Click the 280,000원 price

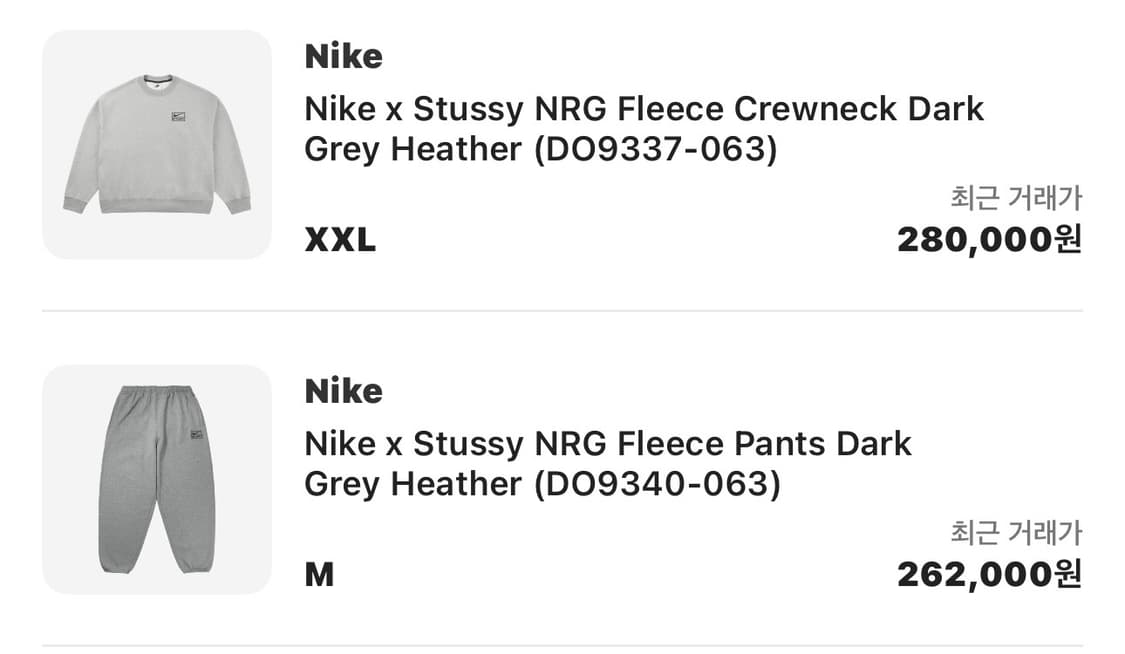989,240
